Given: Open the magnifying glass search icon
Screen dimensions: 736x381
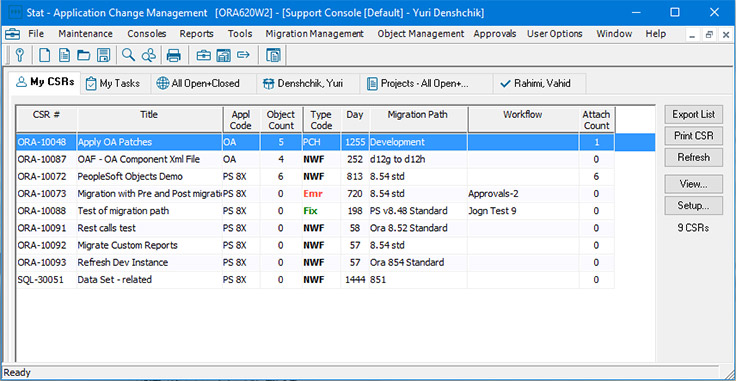Looking at the screenshot, I should [128, 55].
